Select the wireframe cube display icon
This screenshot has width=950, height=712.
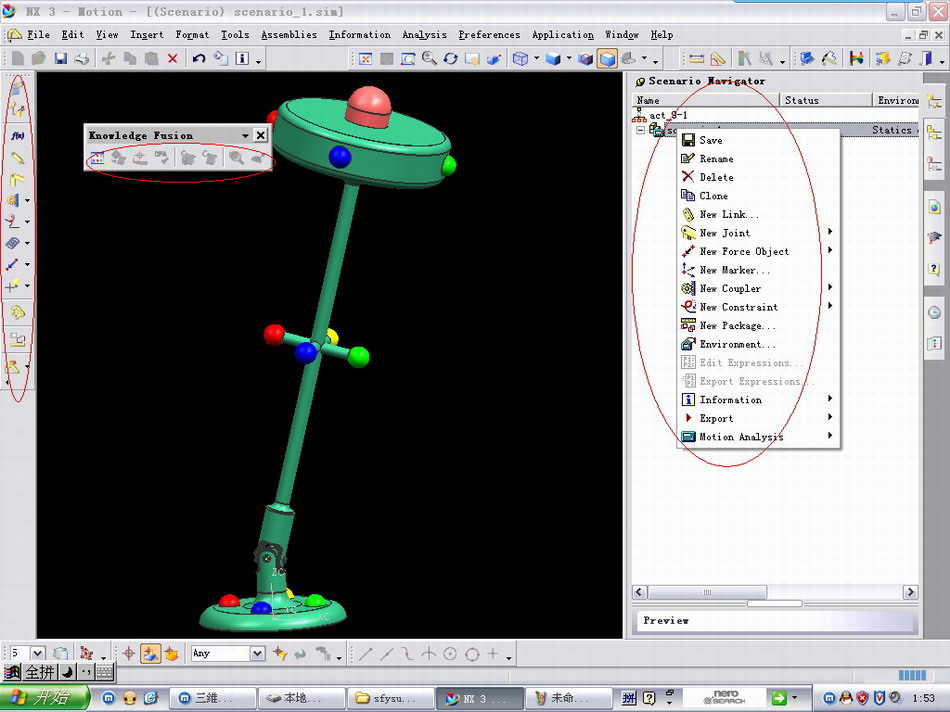click(x=520, y=58)
